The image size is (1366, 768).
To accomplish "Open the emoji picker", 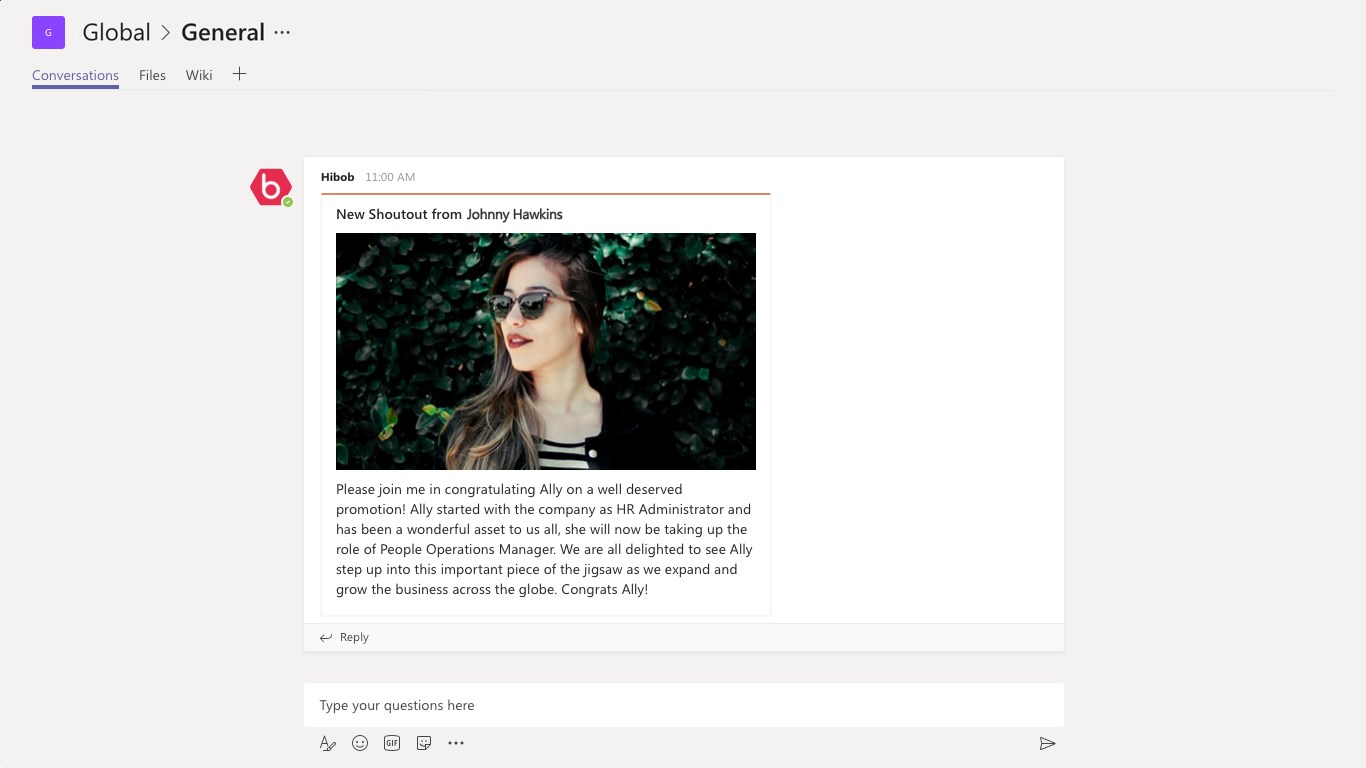I will (x=360, y=743).
